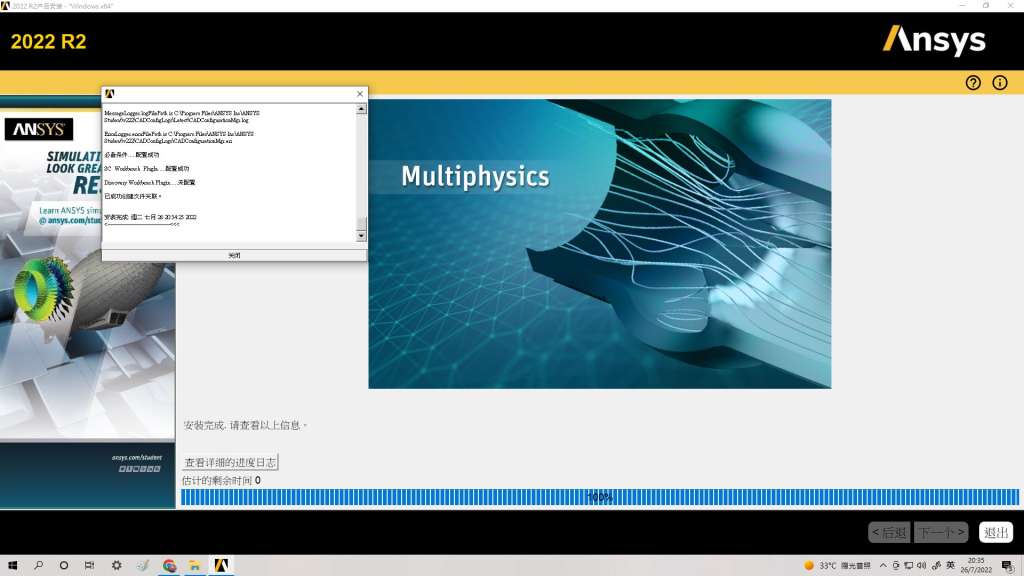The height and width of the screenshot is (576, 1024).
Task: Close the configuration log popup window
Action: [x=360, y=94]
